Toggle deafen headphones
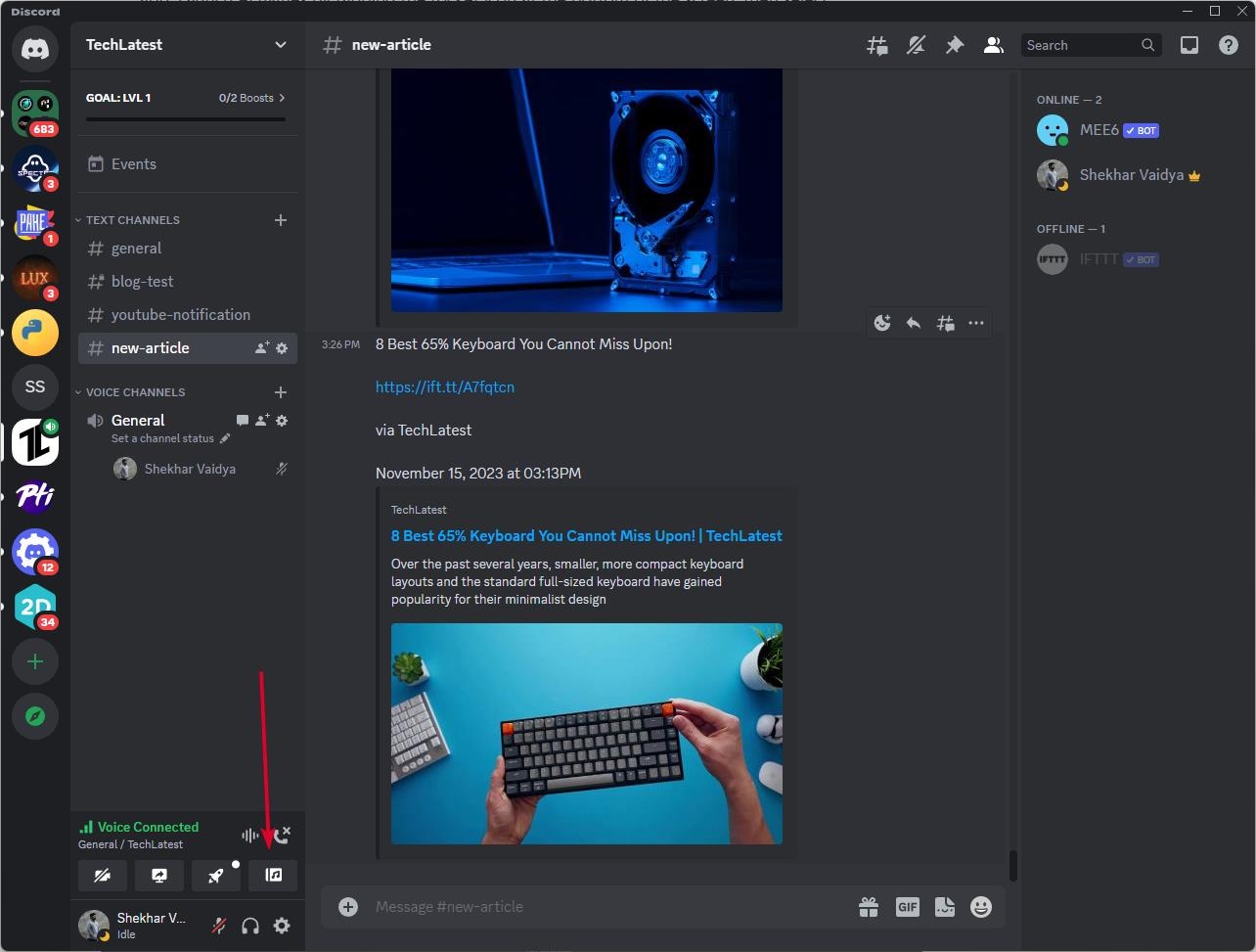Image resolution: width=1256 pixels, height=952 pixels. point(250,926)
